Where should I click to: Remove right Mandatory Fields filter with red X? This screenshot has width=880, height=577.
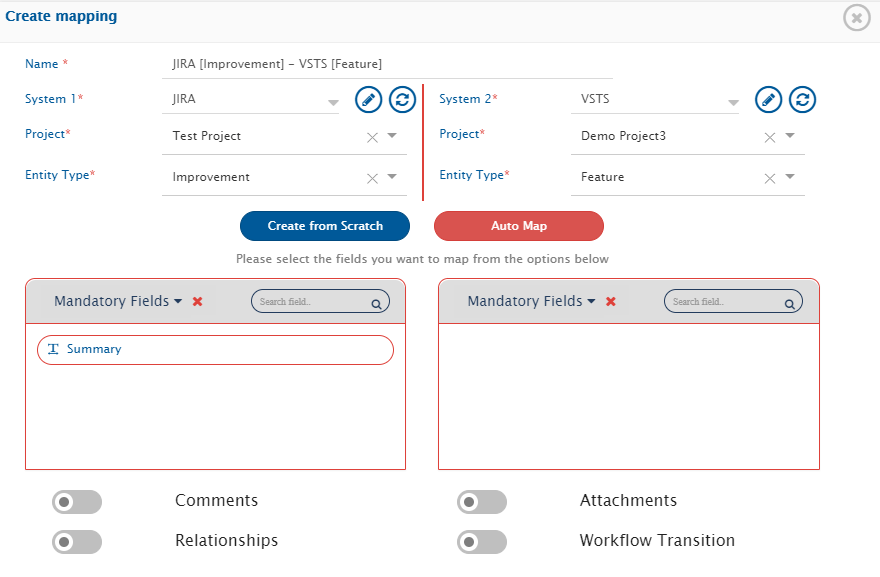click(611, 301)
